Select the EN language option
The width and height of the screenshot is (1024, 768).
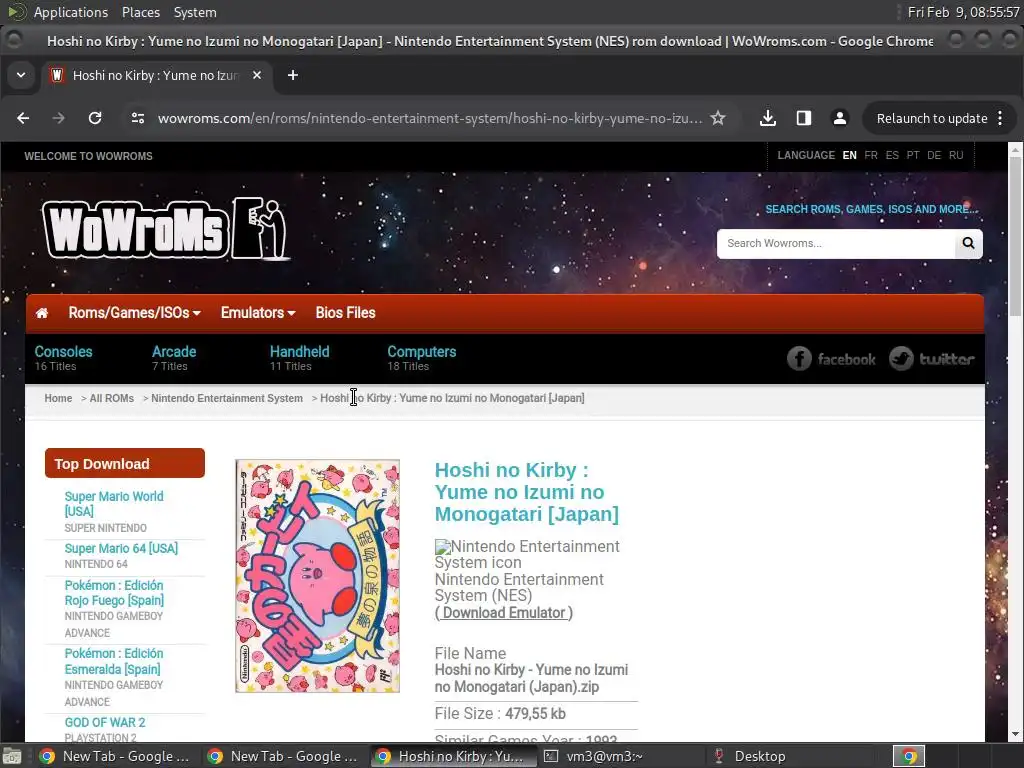point(849,155)
